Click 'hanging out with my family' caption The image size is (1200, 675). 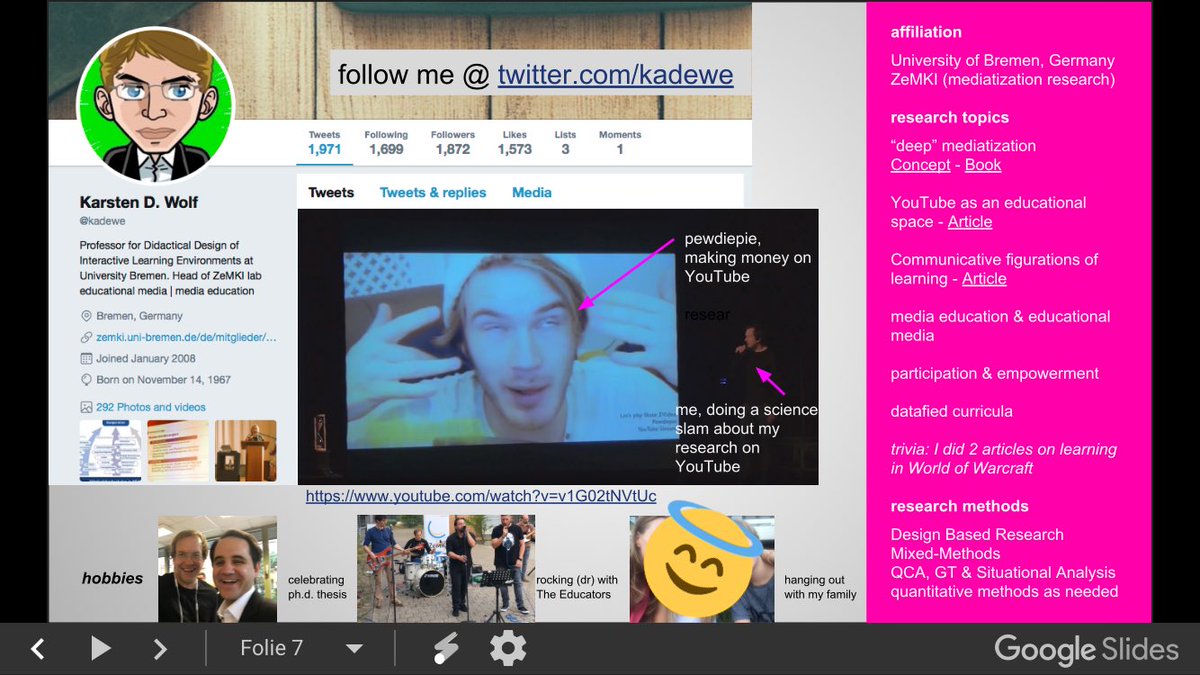point(819,587)
